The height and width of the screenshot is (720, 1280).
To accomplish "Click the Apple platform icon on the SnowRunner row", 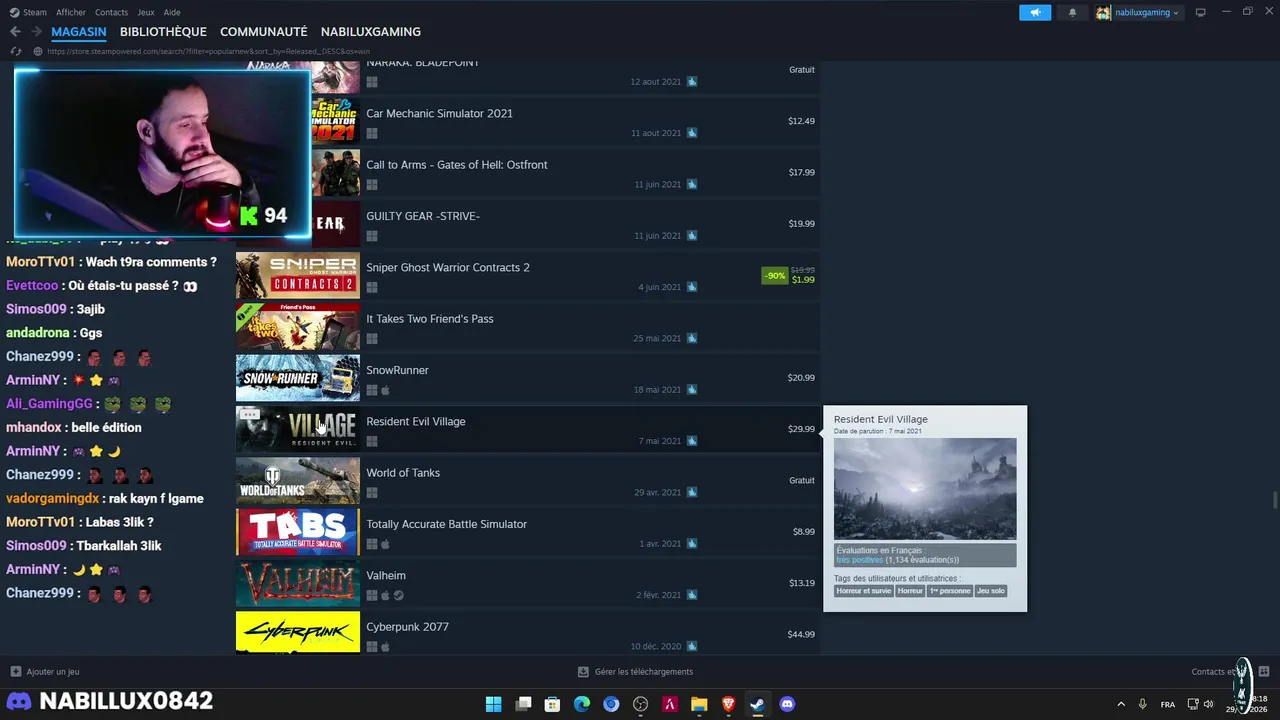I will pos(385,390).
